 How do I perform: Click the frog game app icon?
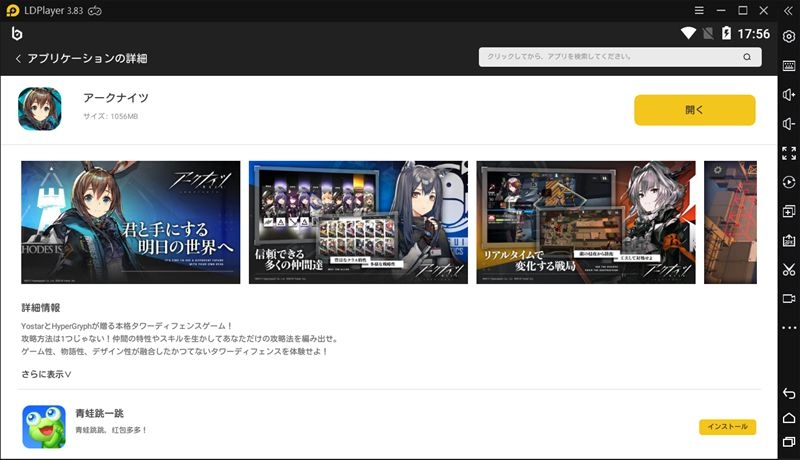(44, 427)
